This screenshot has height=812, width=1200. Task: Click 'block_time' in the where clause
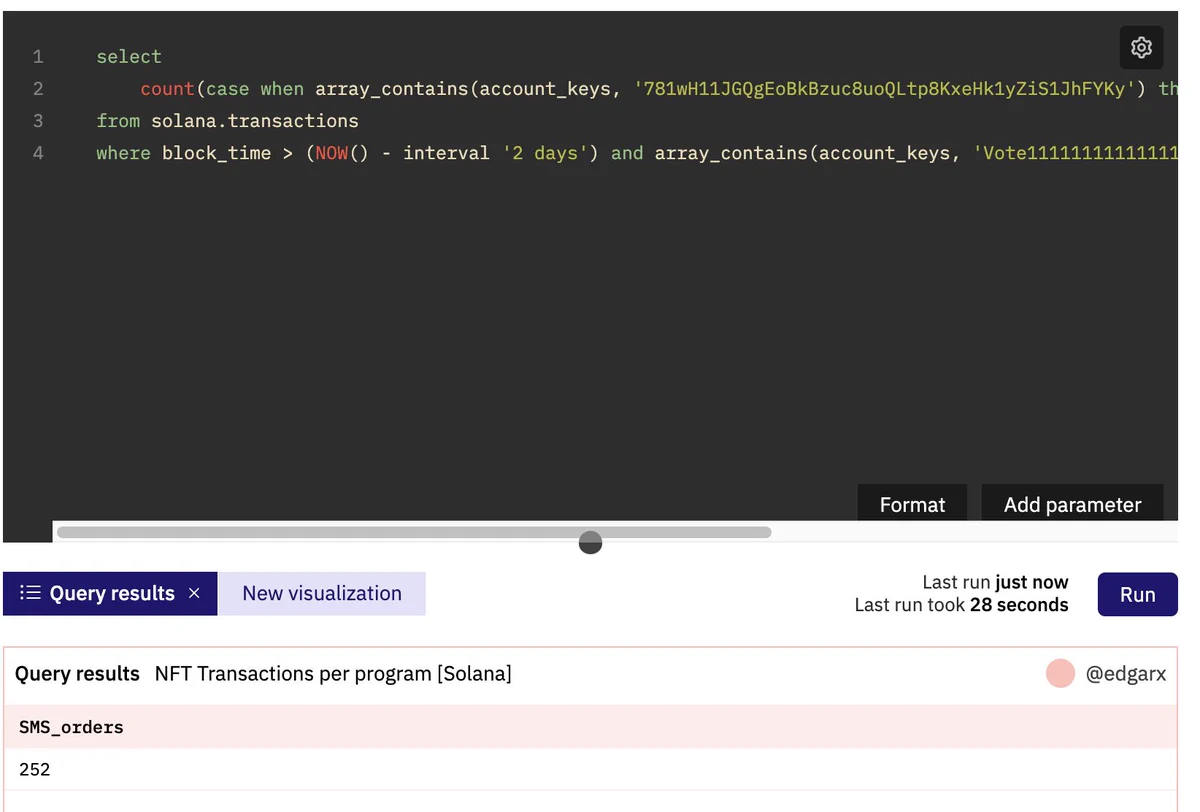[x=216, y=153]
